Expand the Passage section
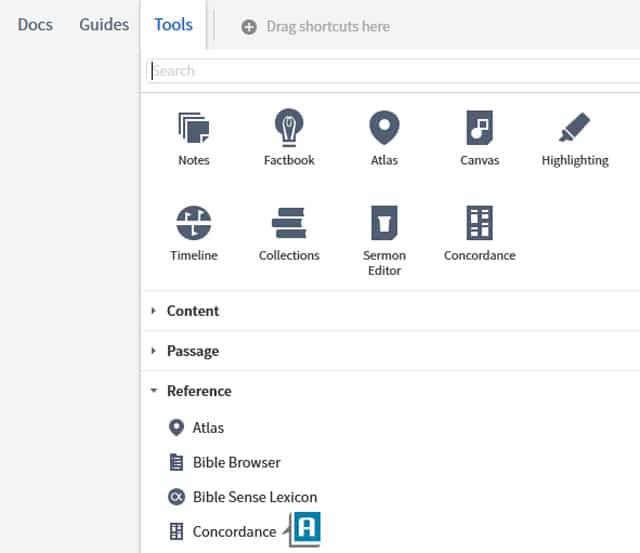The height and width of the screenshot is (553, 640). point(192,351)
